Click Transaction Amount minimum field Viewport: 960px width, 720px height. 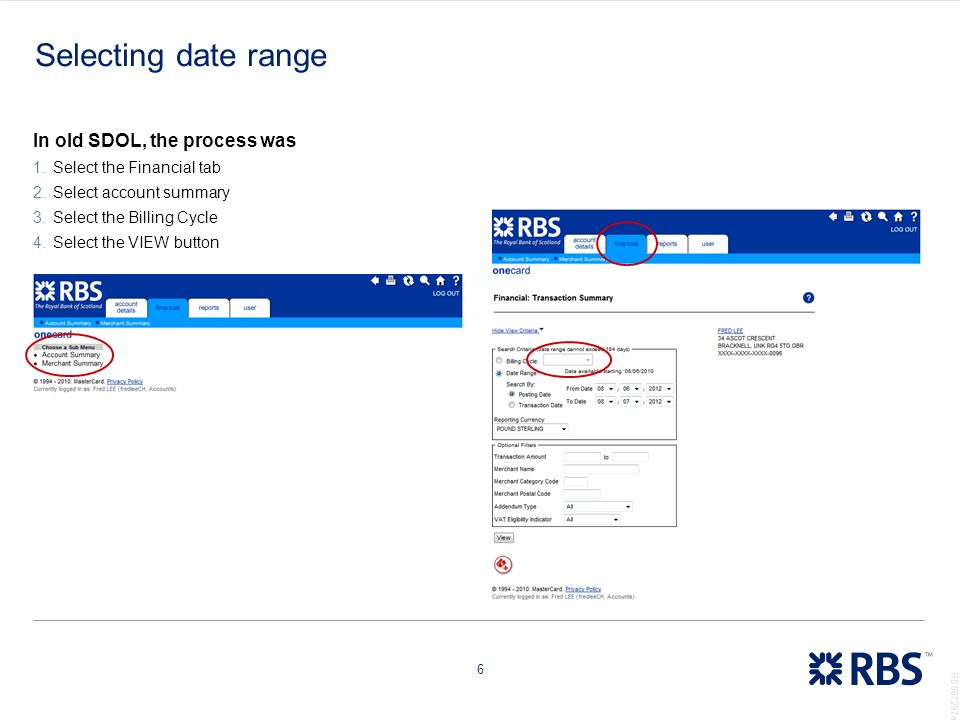pos(582,457)
